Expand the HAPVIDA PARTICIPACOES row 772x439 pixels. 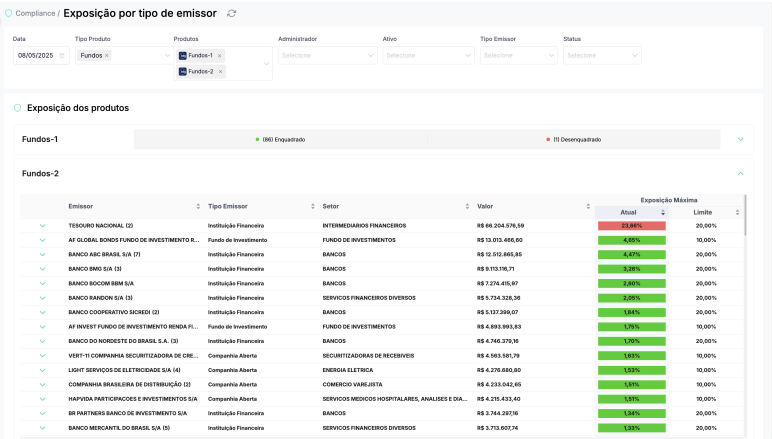click(42, 399)
